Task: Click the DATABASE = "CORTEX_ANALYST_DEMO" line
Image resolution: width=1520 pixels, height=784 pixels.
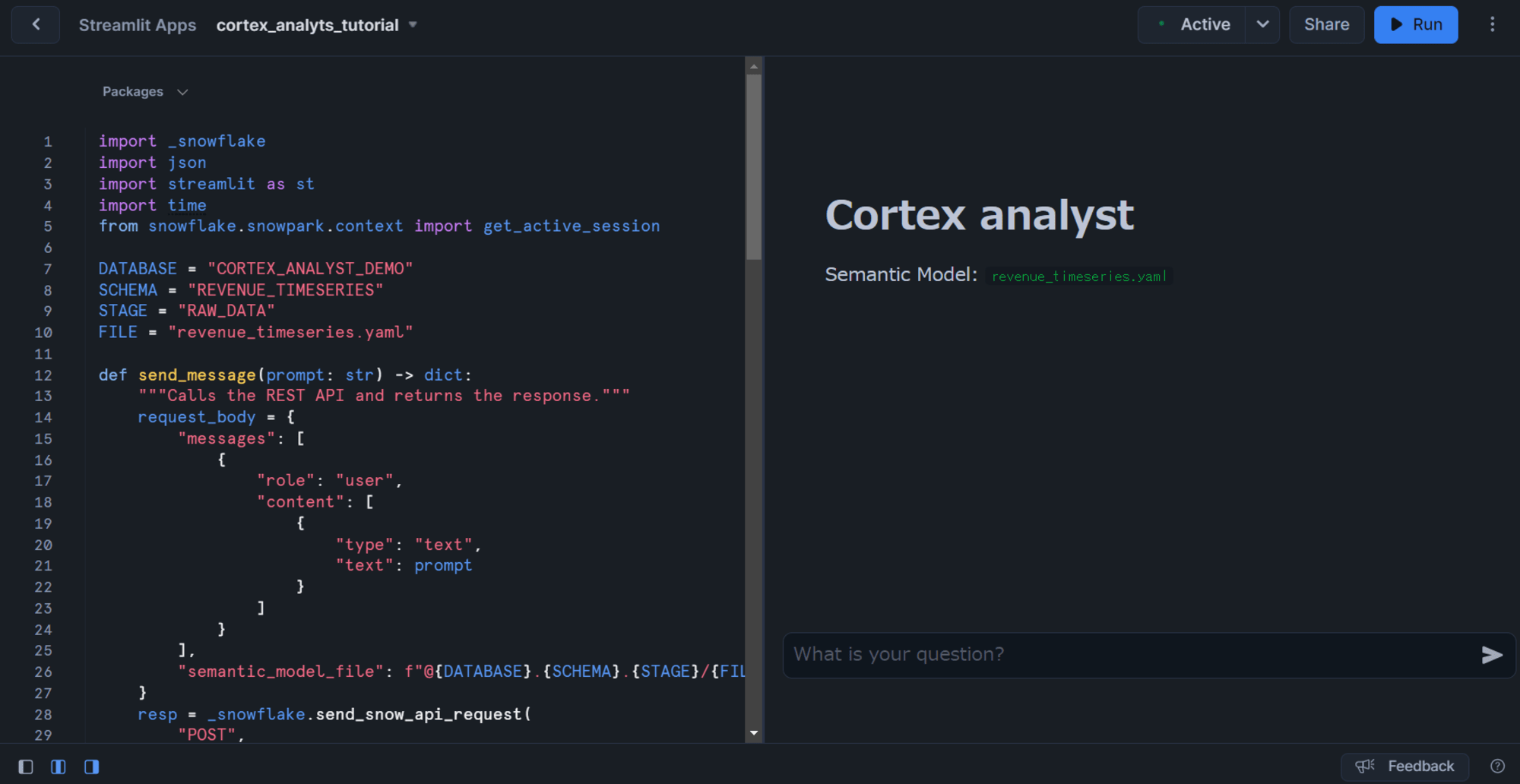Action: click(255, 269)
